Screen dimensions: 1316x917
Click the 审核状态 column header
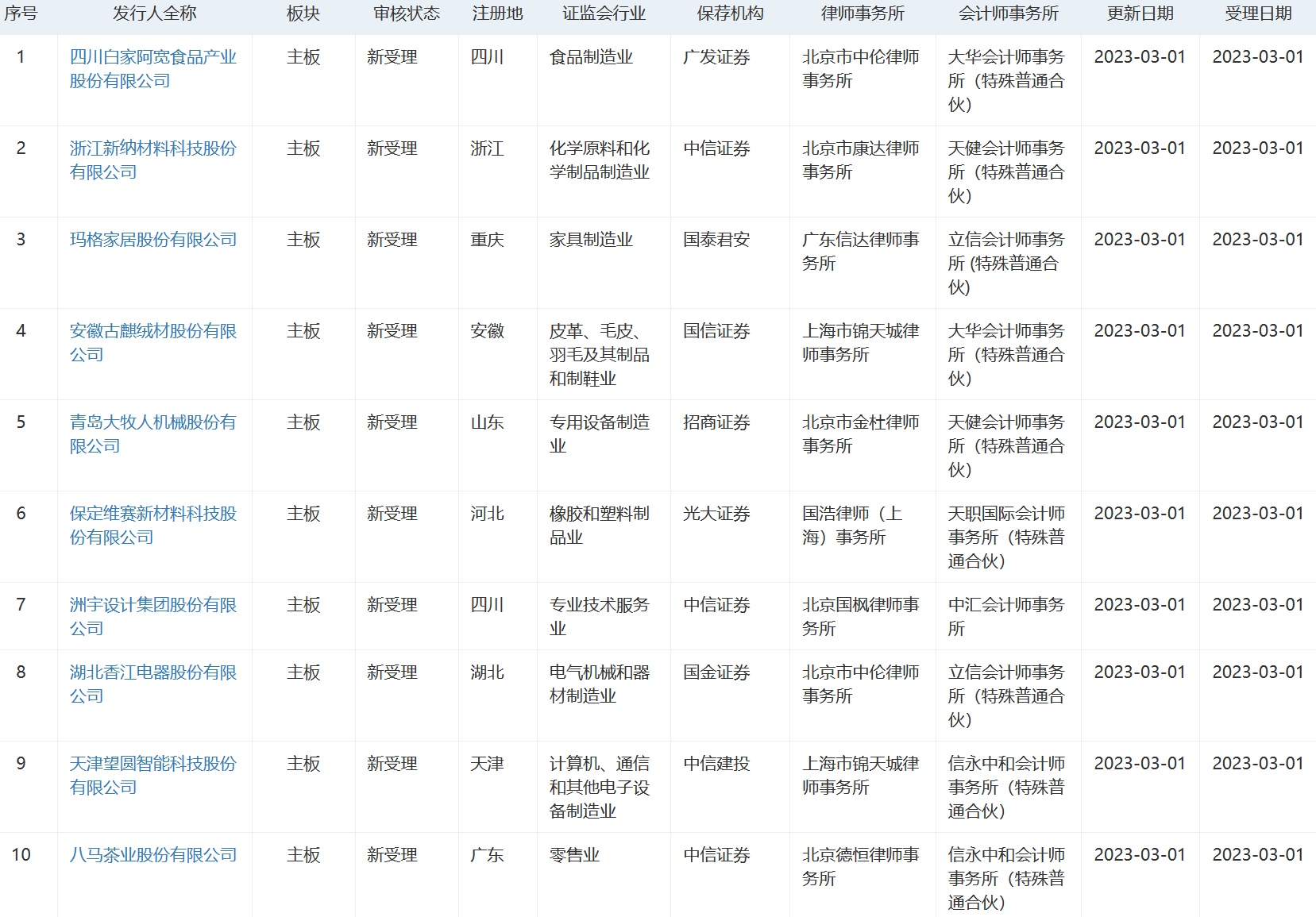[407, 13]
